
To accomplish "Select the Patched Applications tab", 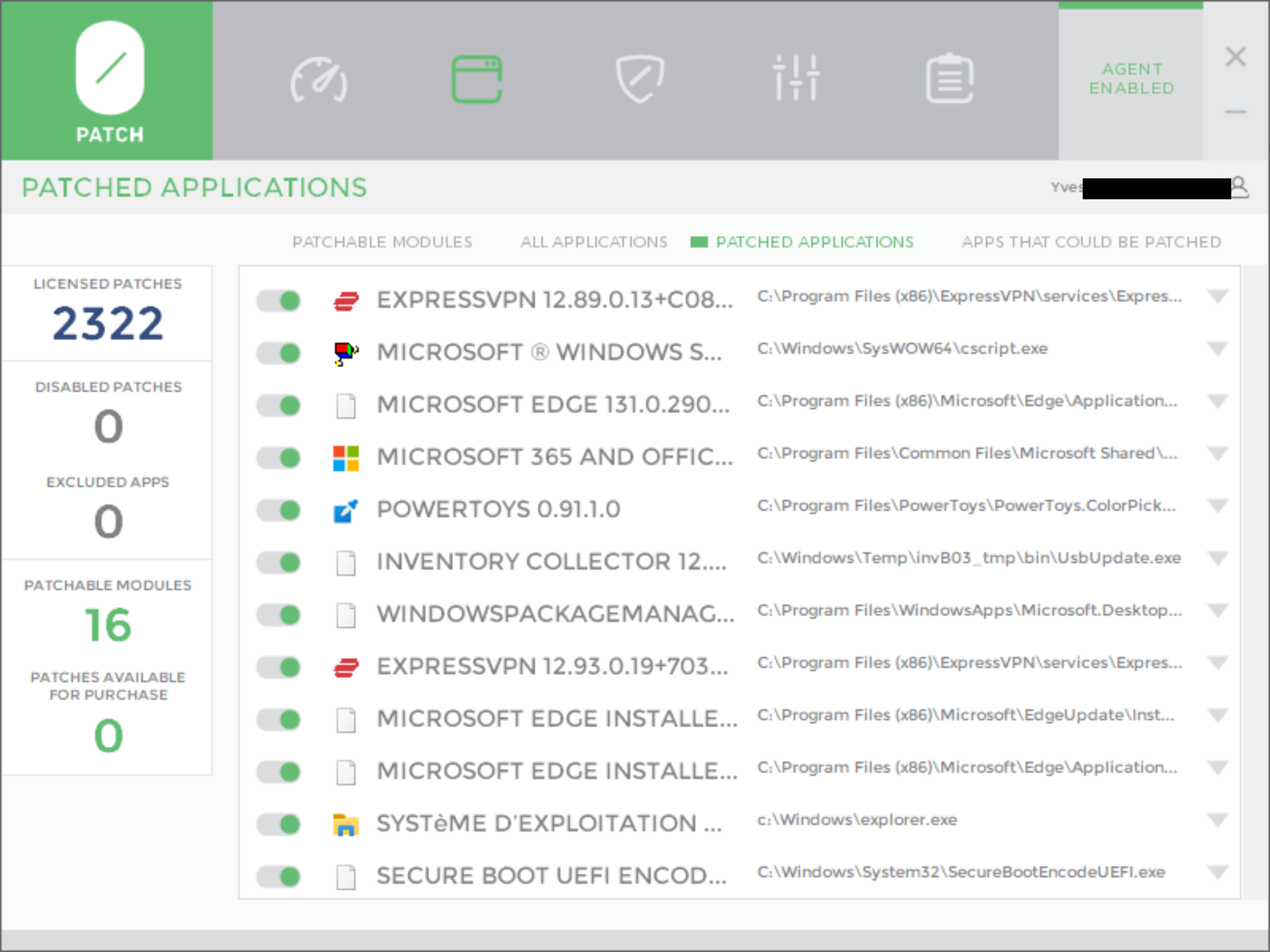I will pos(814,242).
